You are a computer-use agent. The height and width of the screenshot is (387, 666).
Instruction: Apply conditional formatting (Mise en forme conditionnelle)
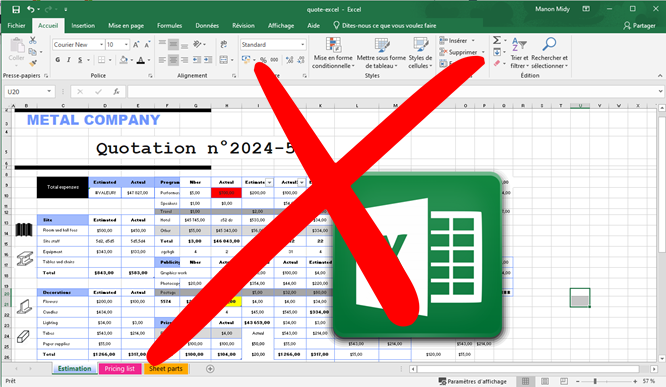pos(333,53)
